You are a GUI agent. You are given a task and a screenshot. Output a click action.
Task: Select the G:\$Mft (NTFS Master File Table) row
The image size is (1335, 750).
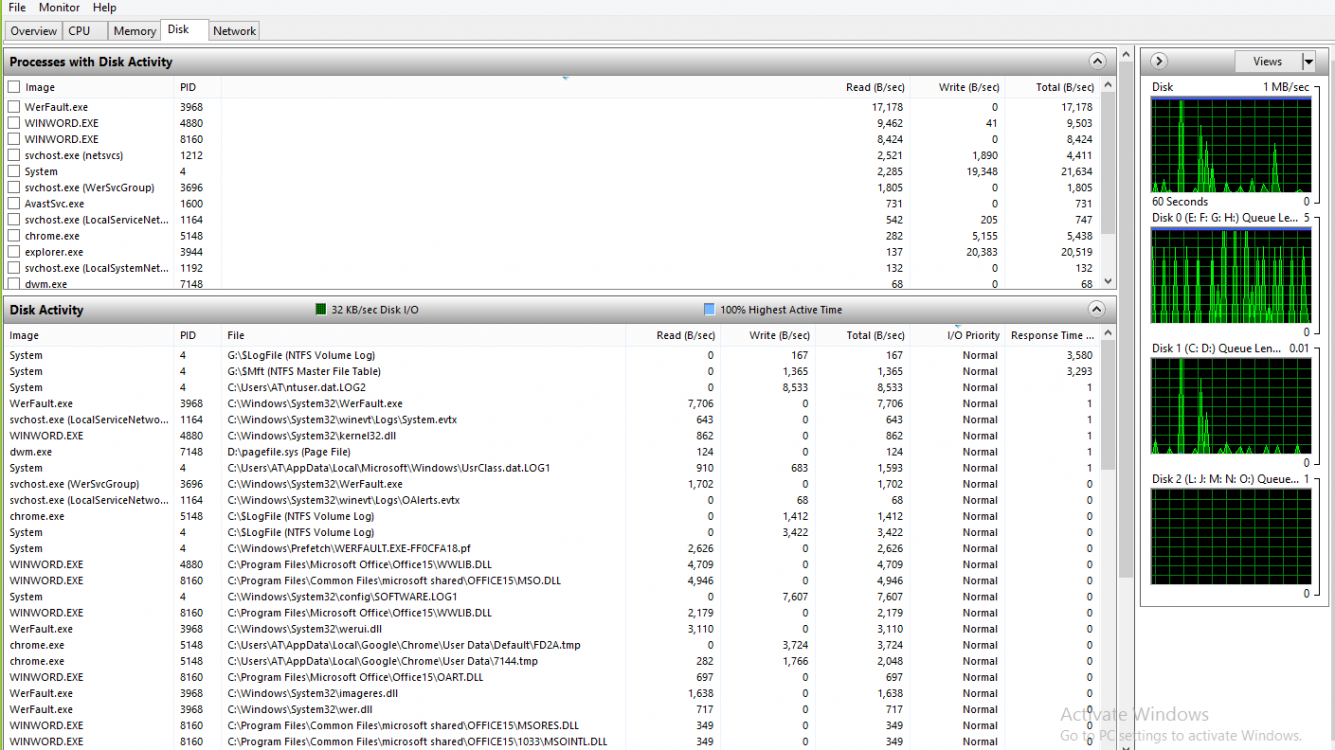click(x=552, y=371)
